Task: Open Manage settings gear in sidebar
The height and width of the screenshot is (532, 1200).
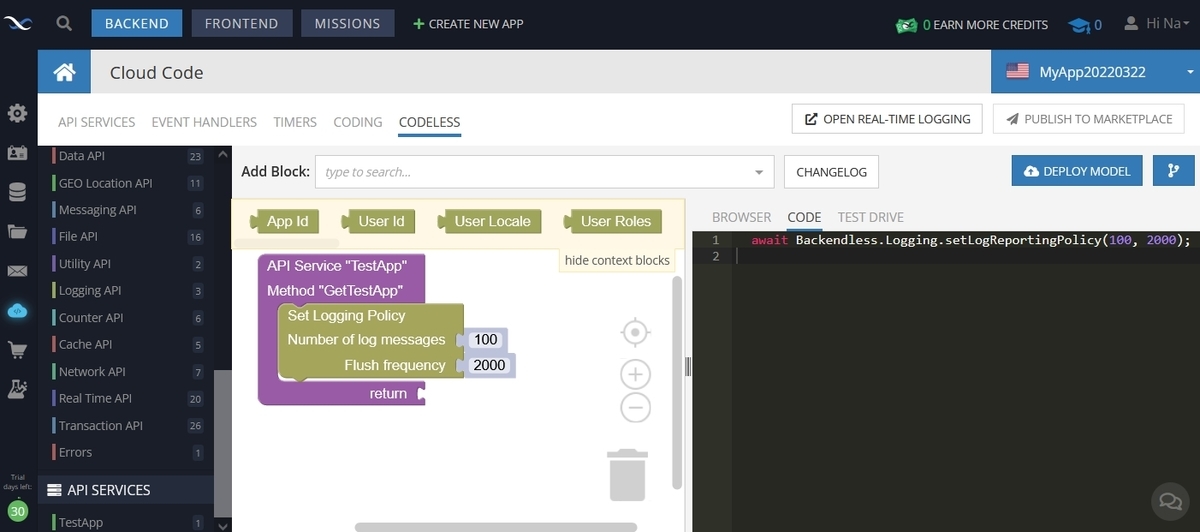Action: tap(17, 113)
